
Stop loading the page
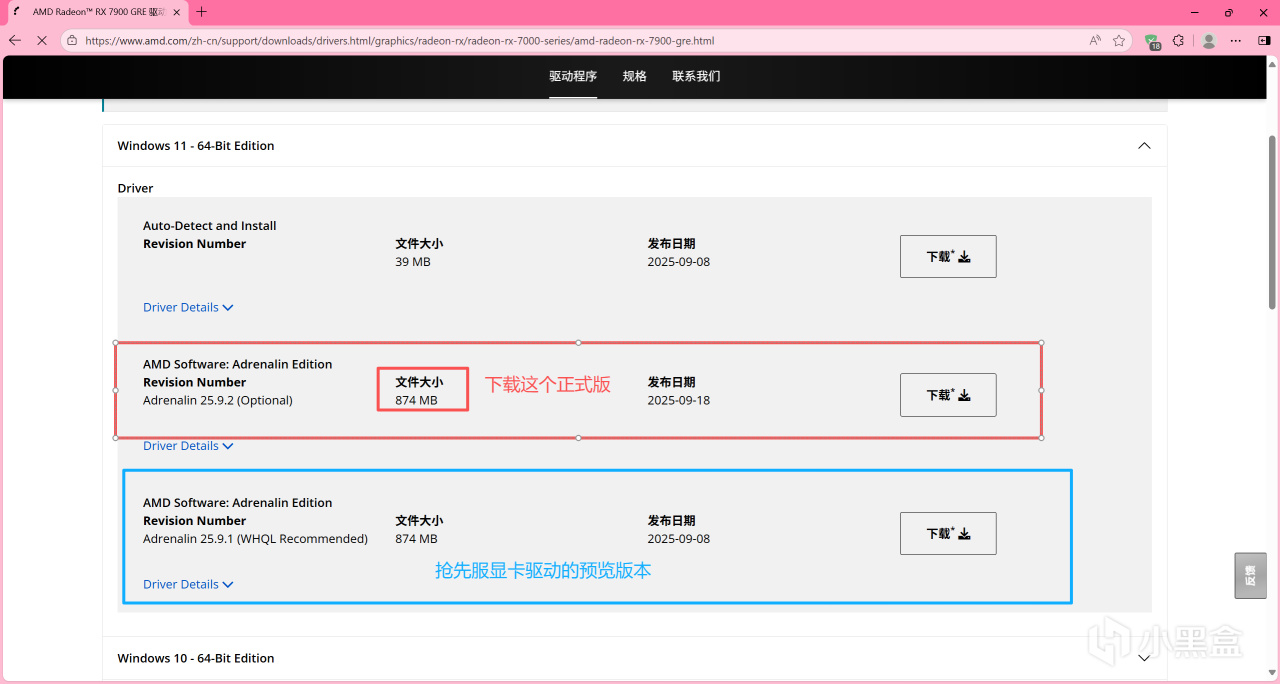(x=42, y=41)
